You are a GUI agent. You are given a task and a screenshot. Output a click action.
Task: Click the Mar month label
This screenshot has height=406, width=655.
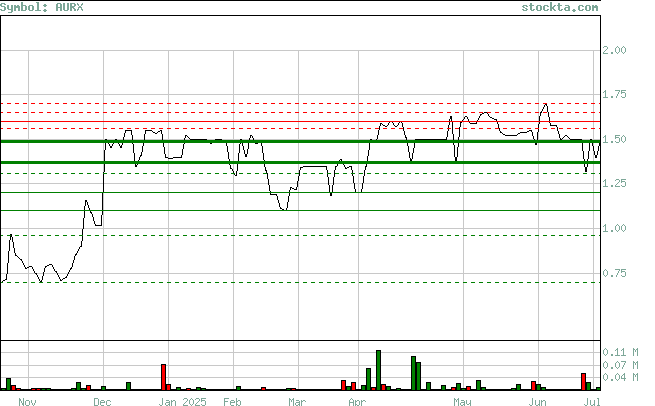297,401
